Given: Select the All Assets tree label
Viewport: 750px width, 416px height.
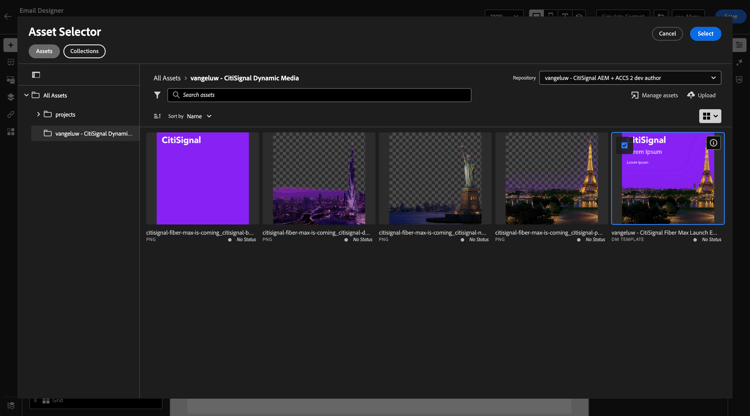Looking at the screenshot, I should (x=55, y=95).
